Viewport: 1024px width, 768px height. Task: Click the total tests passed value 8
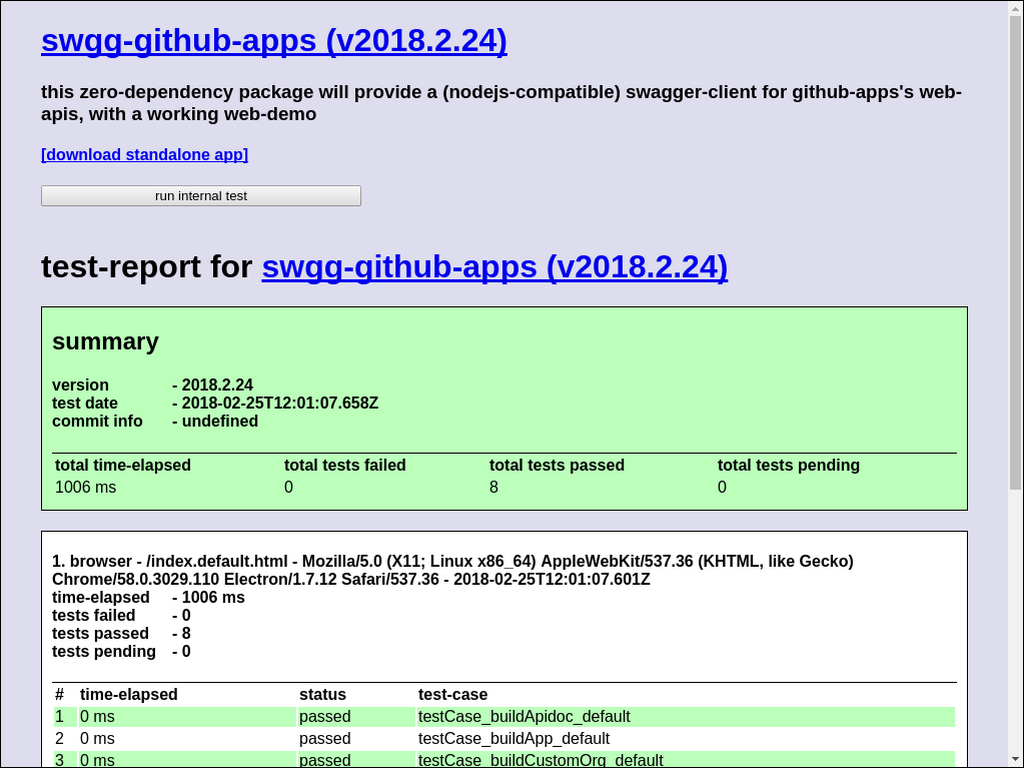(494, 487)
